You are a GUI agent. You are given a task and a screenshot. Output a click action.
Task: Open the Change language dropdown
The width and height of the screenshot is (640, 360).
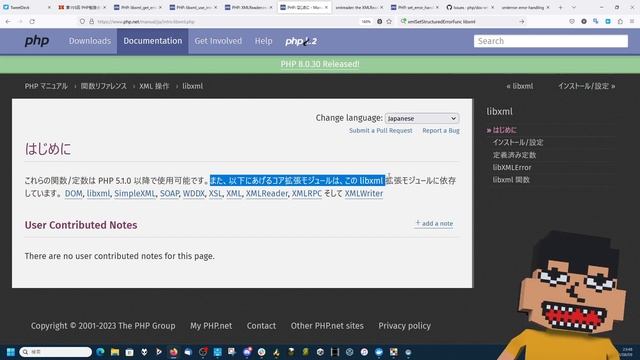tap(422, 118)
